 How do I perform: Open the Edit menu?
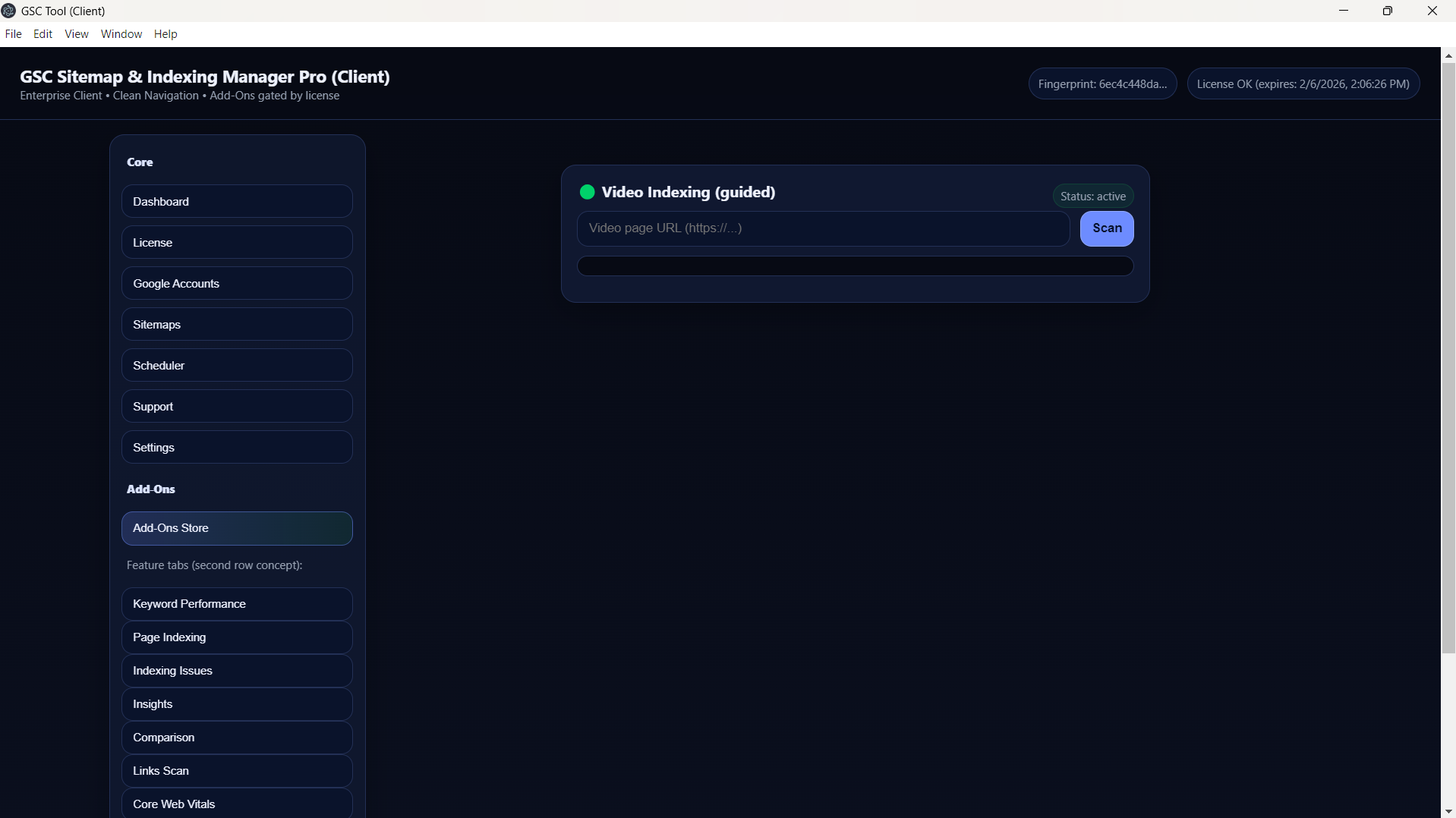(x=43, y=34)
